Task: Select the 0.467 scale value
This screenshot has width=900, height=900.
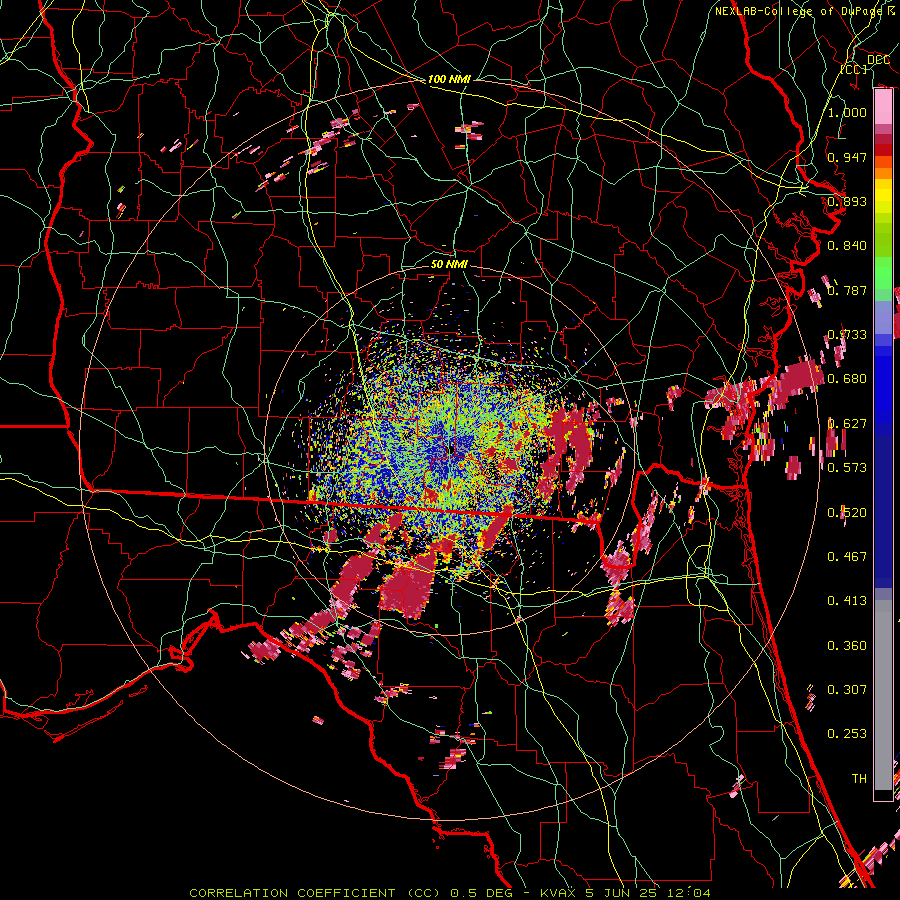Action: pos(847,557)
